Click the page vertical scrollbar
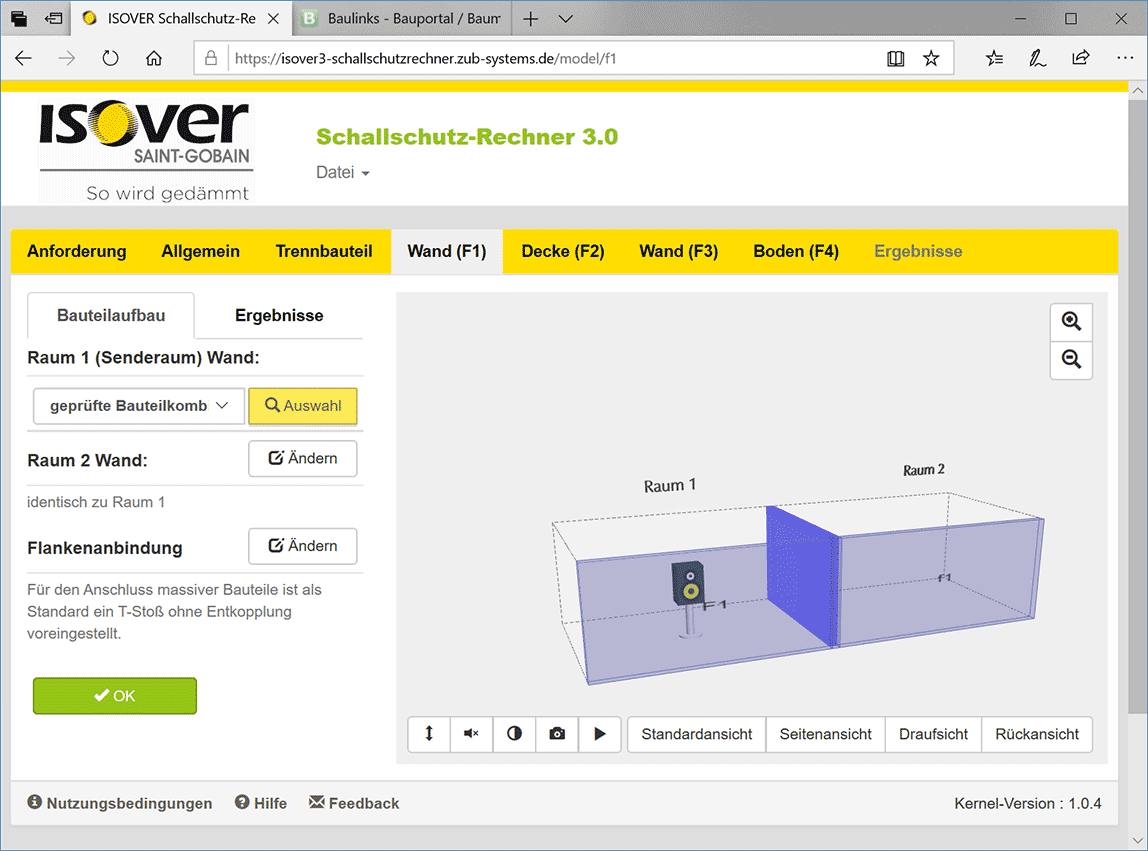The height and width of the screenshot is (851, 1148). [1137, 406]
